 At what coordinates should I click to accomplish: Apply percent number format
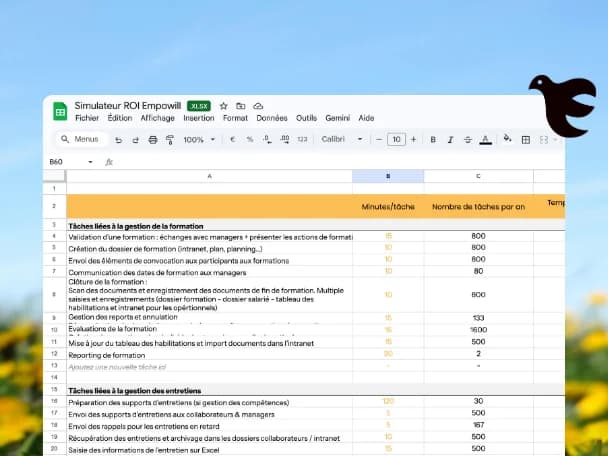point(250,140)
